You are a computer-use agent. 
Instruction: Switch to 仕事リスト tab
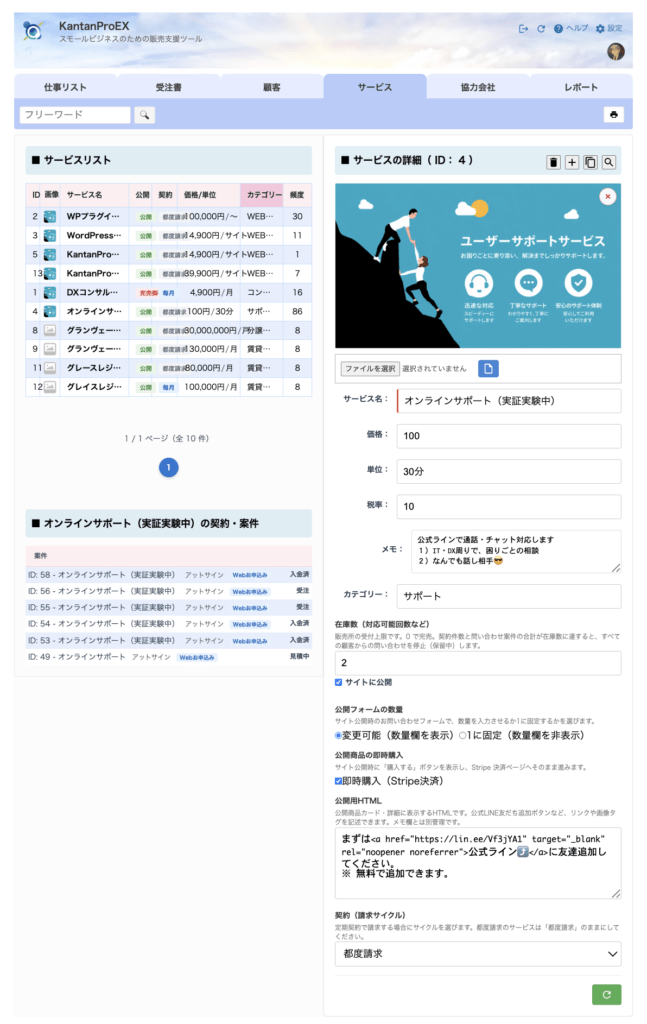pos(65,87)
